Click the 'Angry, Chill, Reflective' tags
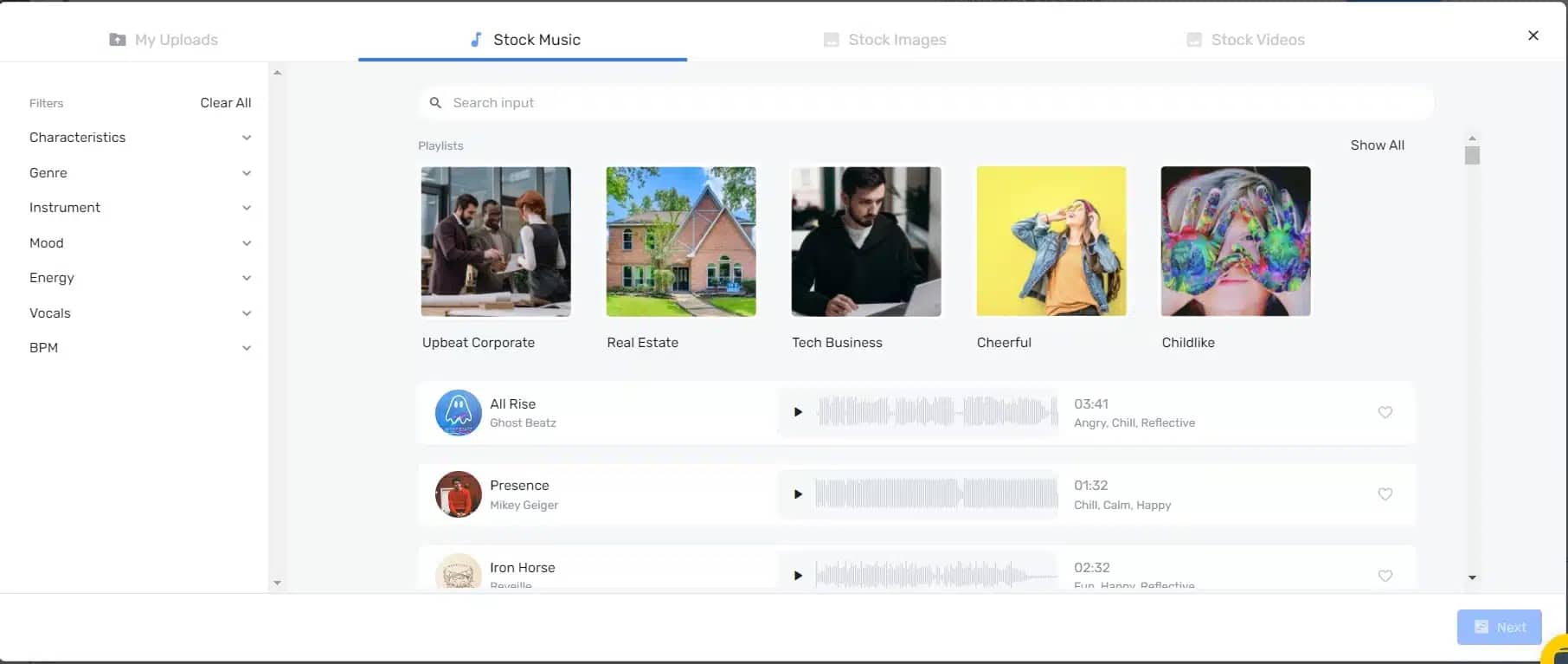Image resolution: width=1568 pixels, height=664 pixels. pos(1134,423)
